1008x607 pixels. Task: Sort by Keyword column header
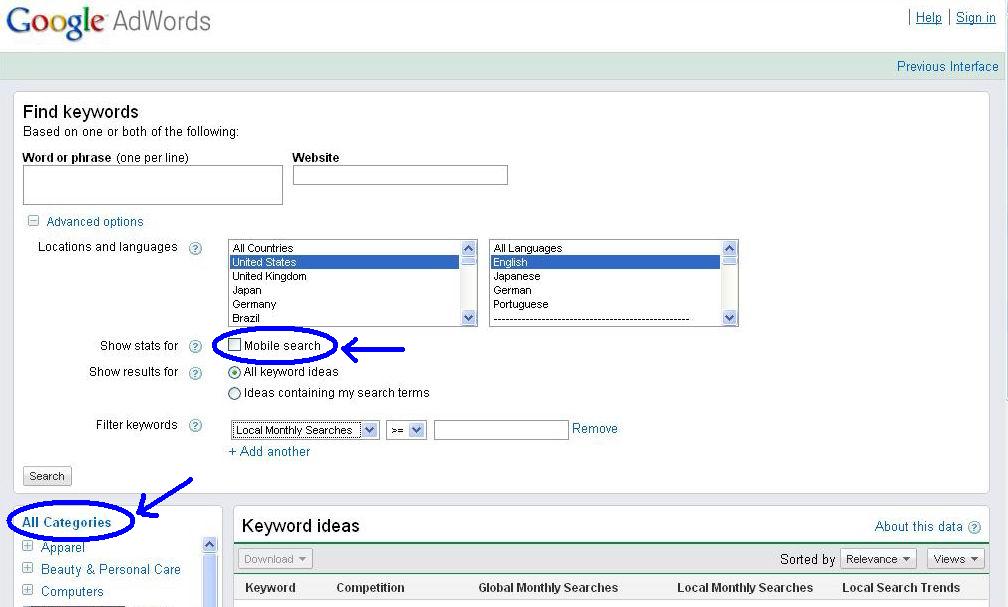click(x=270, y=587)
